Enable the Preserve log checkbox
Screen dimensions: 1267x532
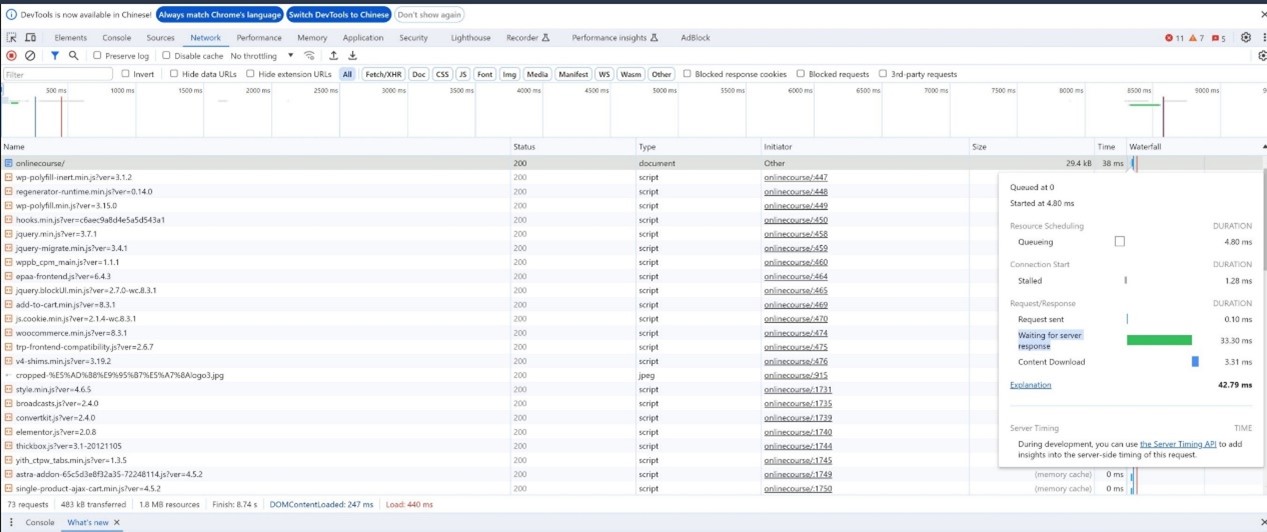(x=97, y=56)
